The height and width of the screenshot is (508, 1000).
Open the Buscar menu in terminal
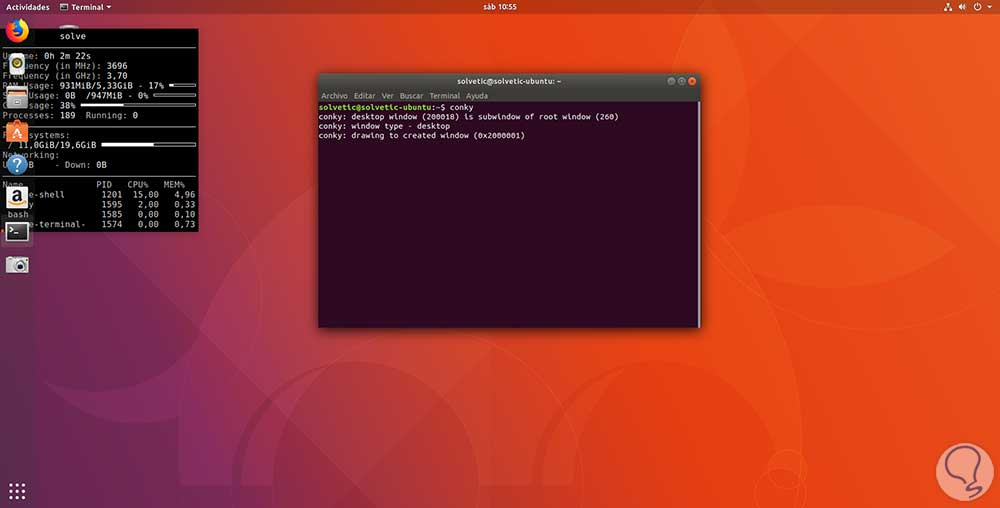[411, 96]
